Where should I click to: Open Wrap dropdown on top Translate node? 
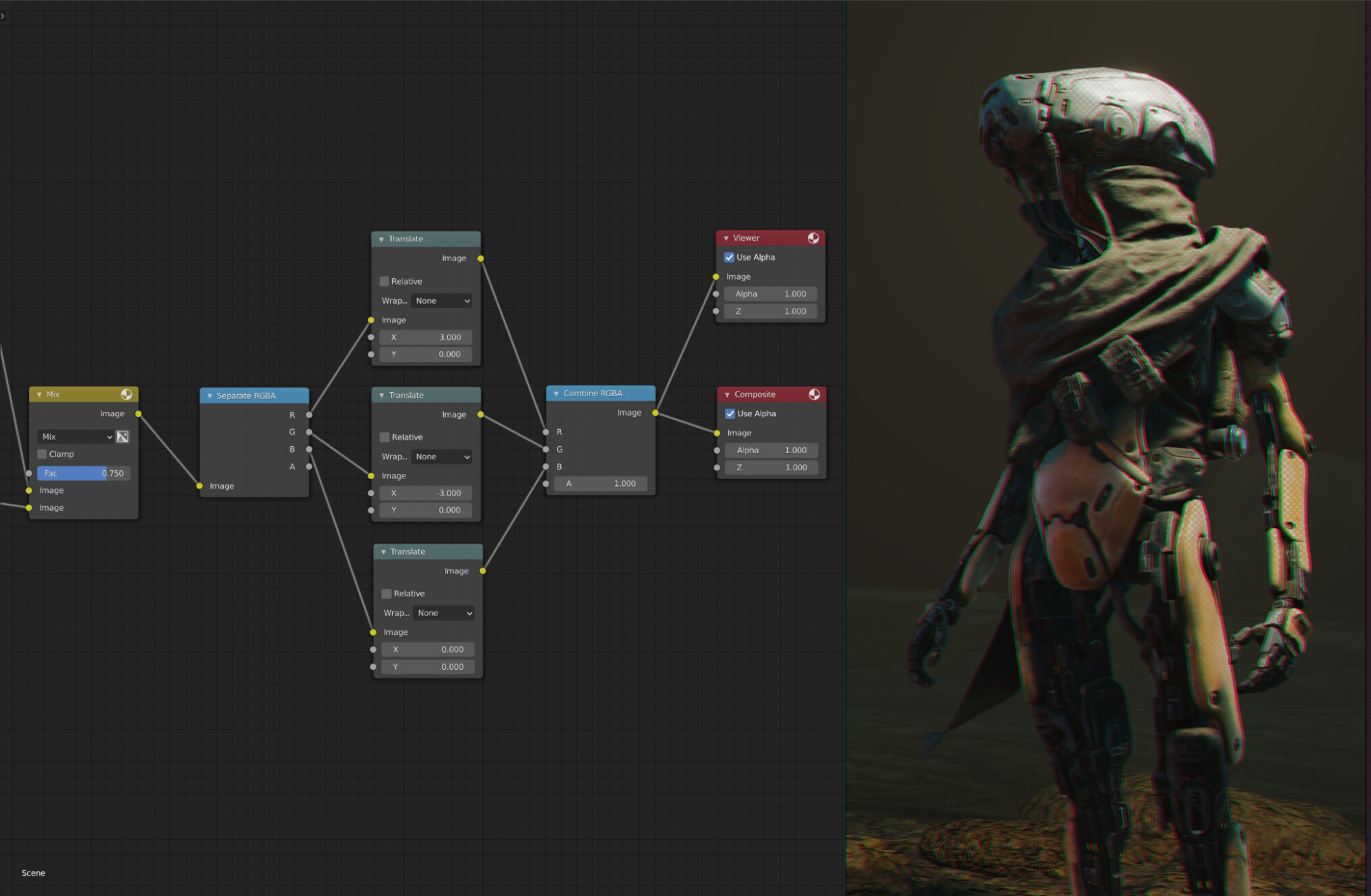pyautogui.click(x=442, y=301)
